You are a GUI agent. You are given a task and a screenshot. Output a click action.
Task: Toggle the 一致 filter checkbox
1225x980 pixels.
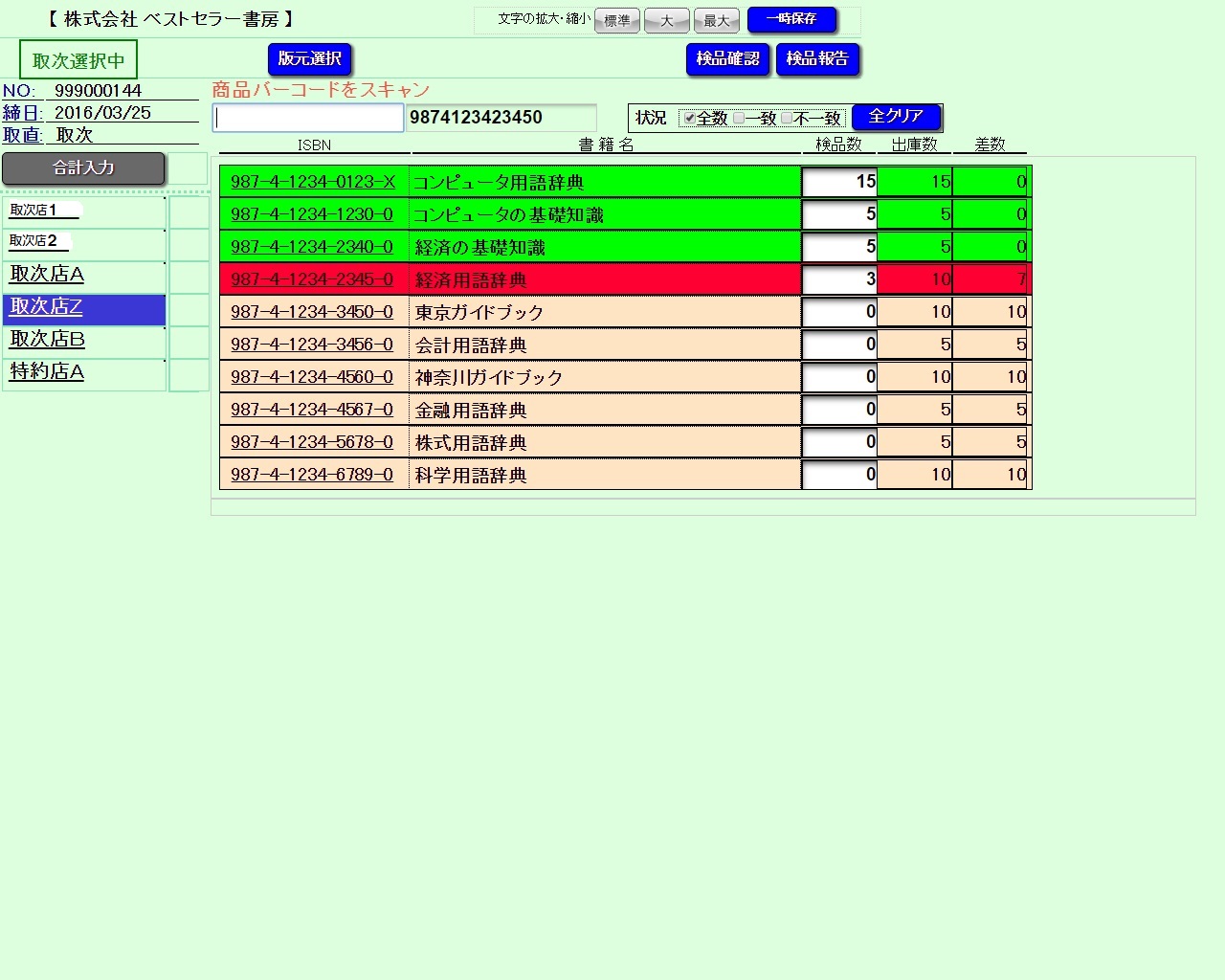[x=739, y=119]
